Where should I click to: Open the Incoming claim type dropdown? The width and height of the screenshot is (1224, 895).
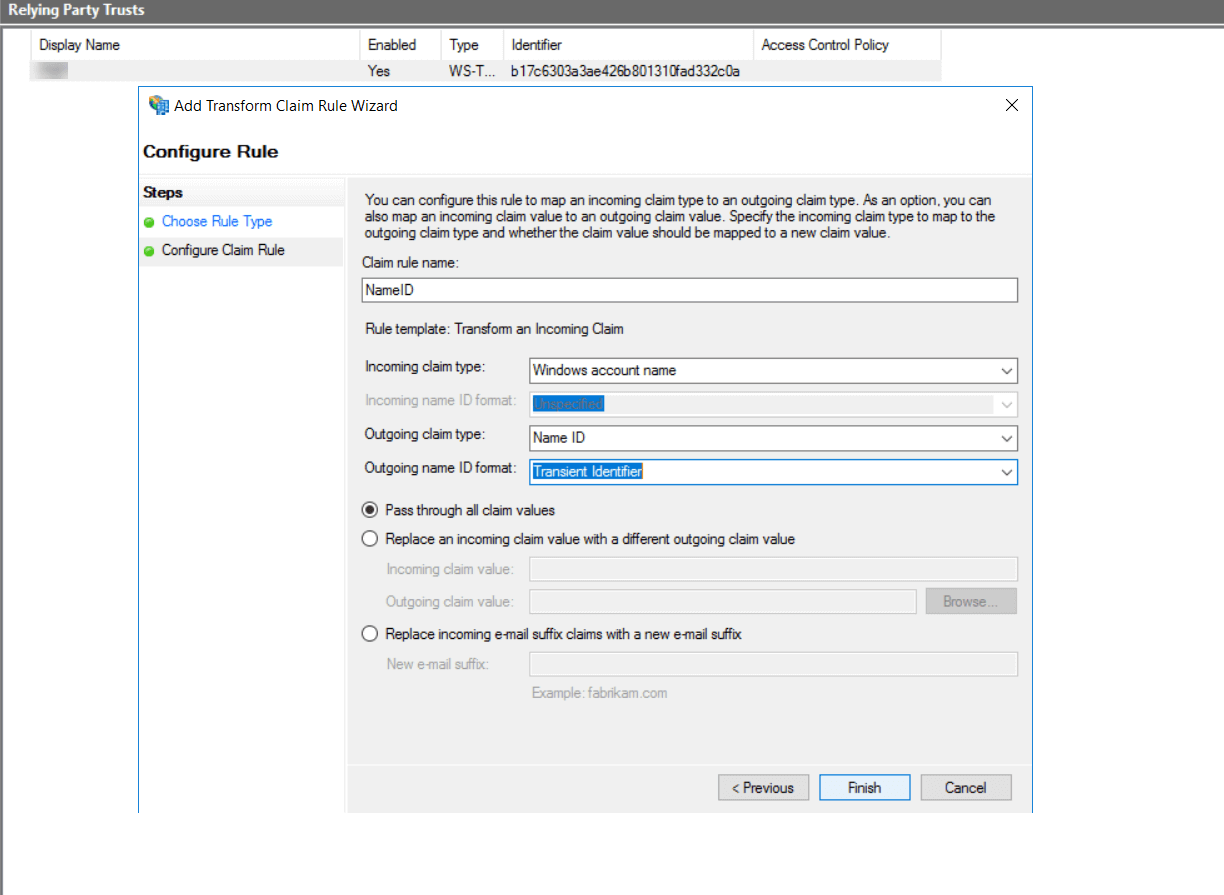(x=1006, y=370)
